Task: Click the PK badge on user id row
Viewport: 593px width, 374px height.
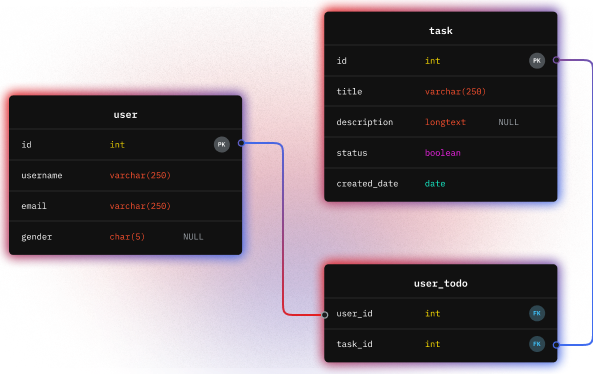Action: pos(222,144)
